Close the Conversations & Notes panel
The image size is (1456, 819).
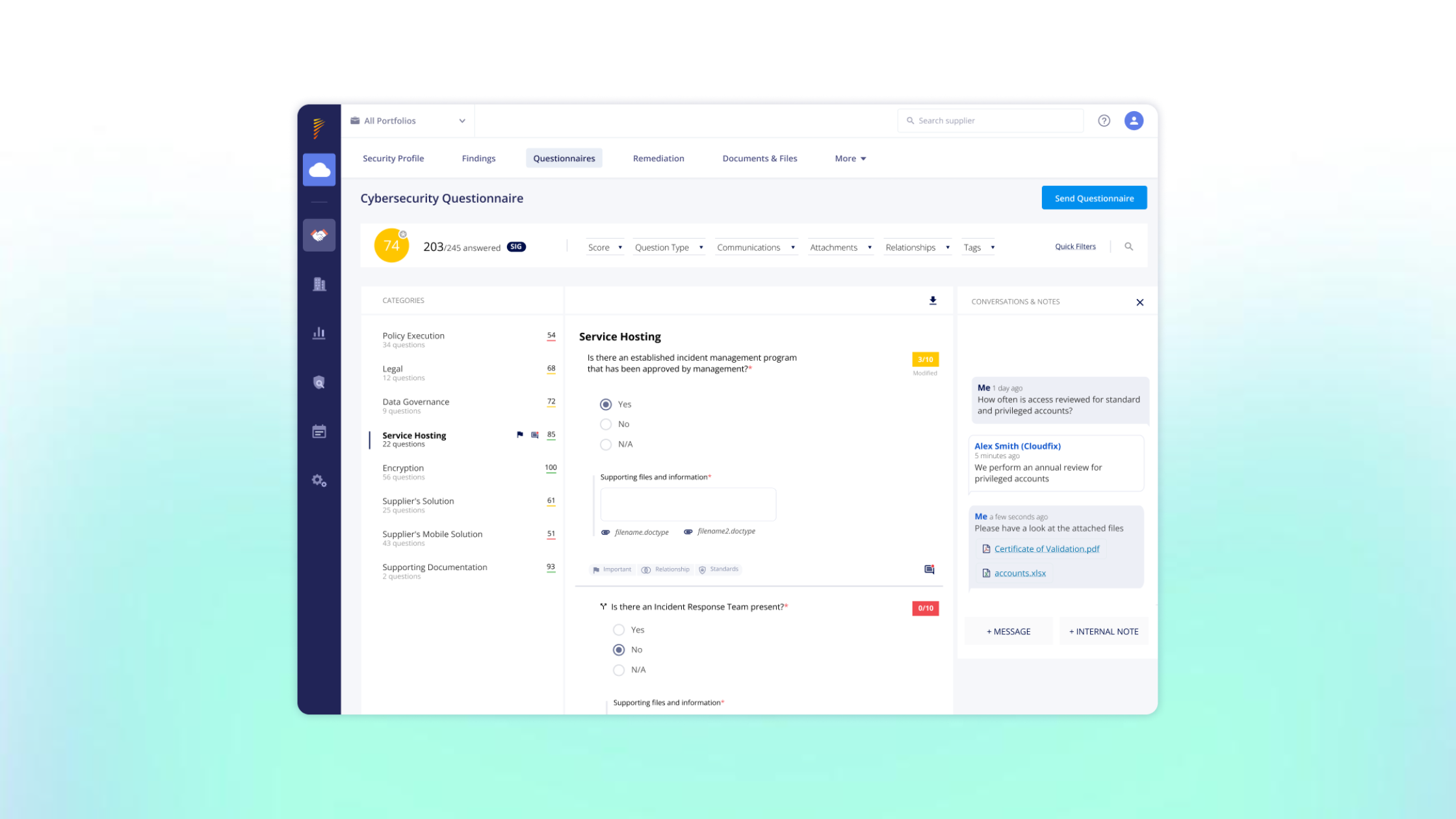1139,302
